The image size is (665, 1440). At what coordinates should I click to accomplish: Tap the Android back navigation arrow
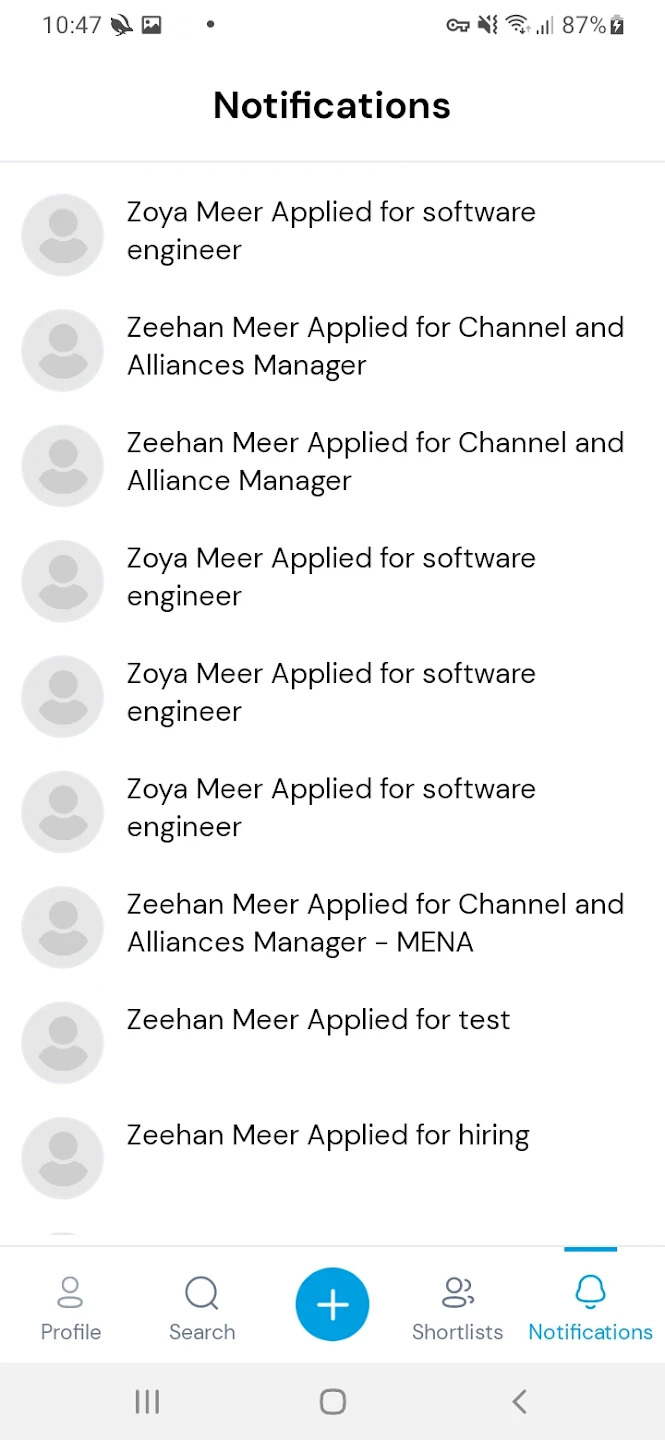point(518,1401)
